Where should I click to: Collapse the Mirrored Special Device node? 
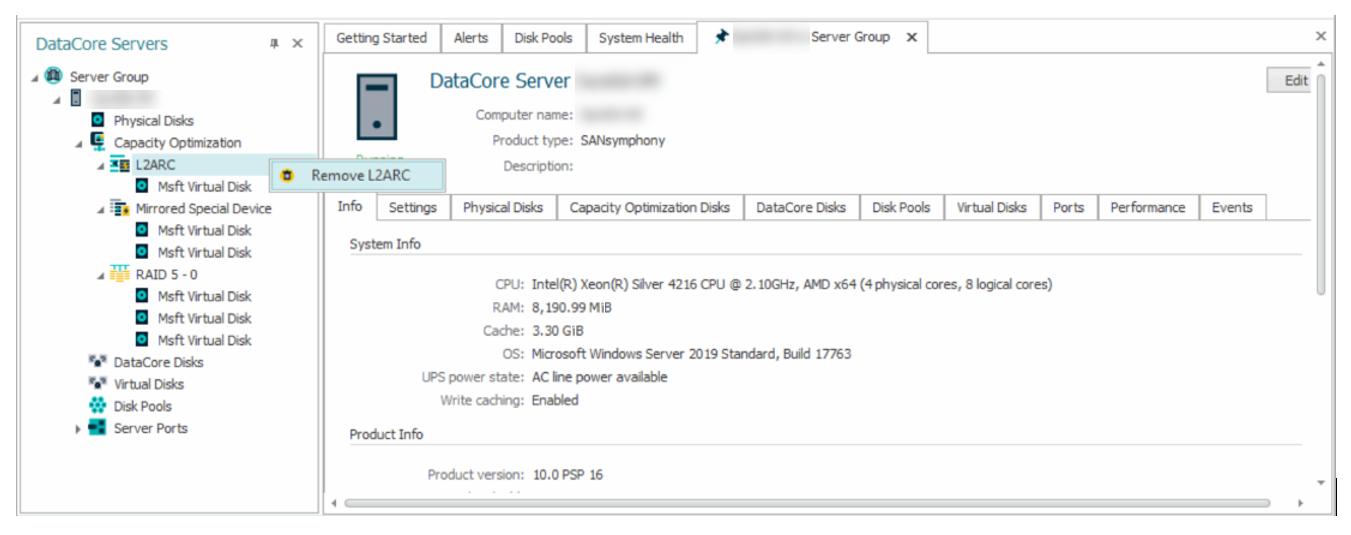point(101,210)
